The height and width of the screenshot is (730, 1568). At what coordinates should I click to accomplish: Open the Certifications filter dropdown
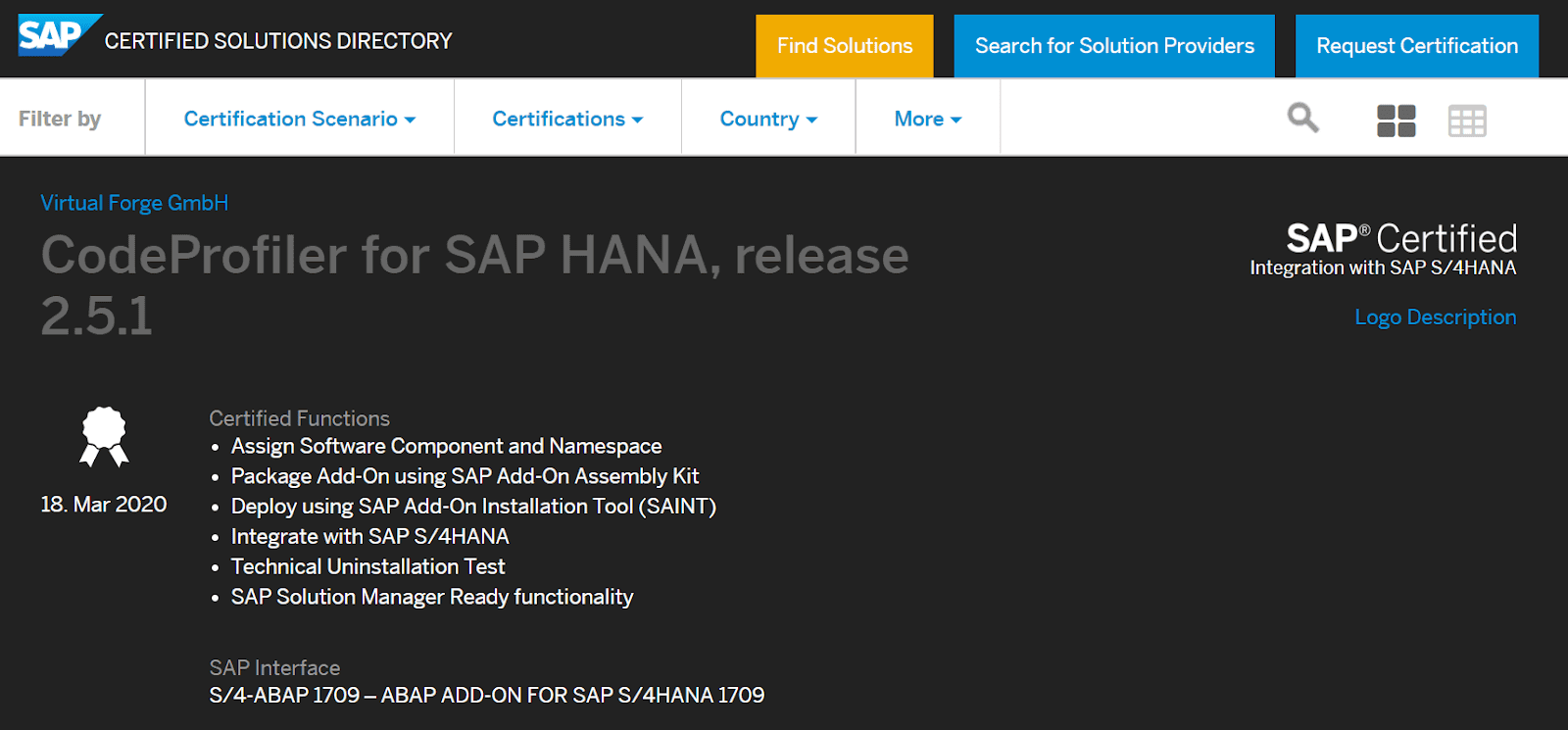567,119
